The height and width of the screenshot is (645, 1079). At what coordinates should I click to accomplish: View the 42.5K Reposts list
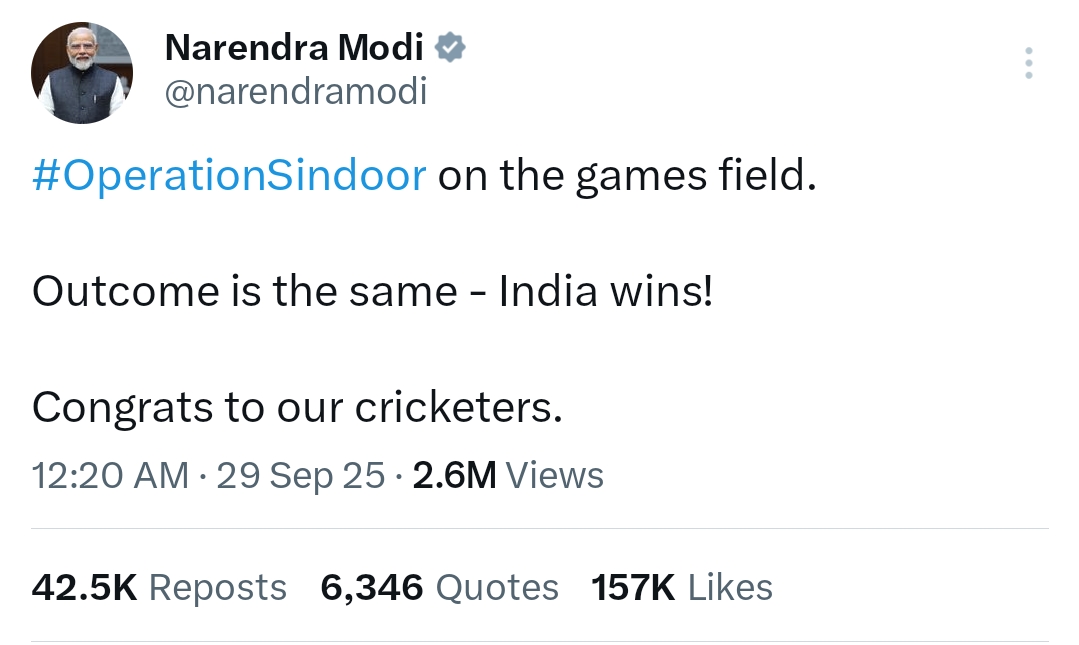pos(159,587)
